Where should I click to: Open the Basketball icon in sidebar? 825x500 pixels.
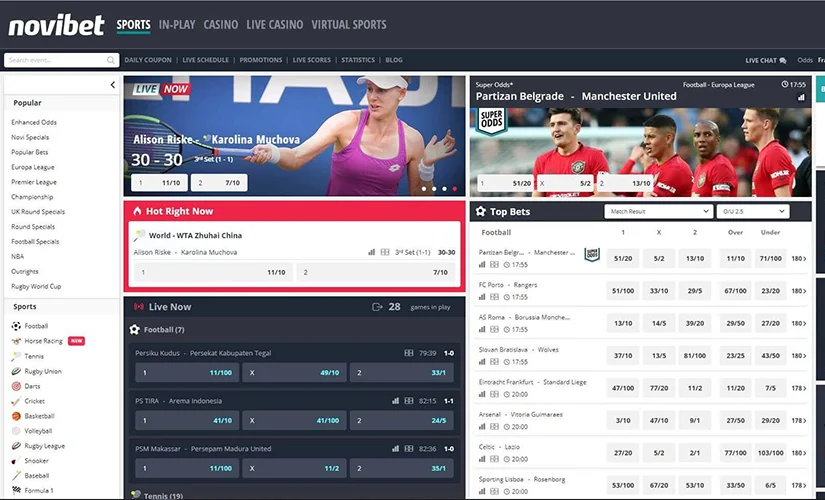click(x=16, y=416)
